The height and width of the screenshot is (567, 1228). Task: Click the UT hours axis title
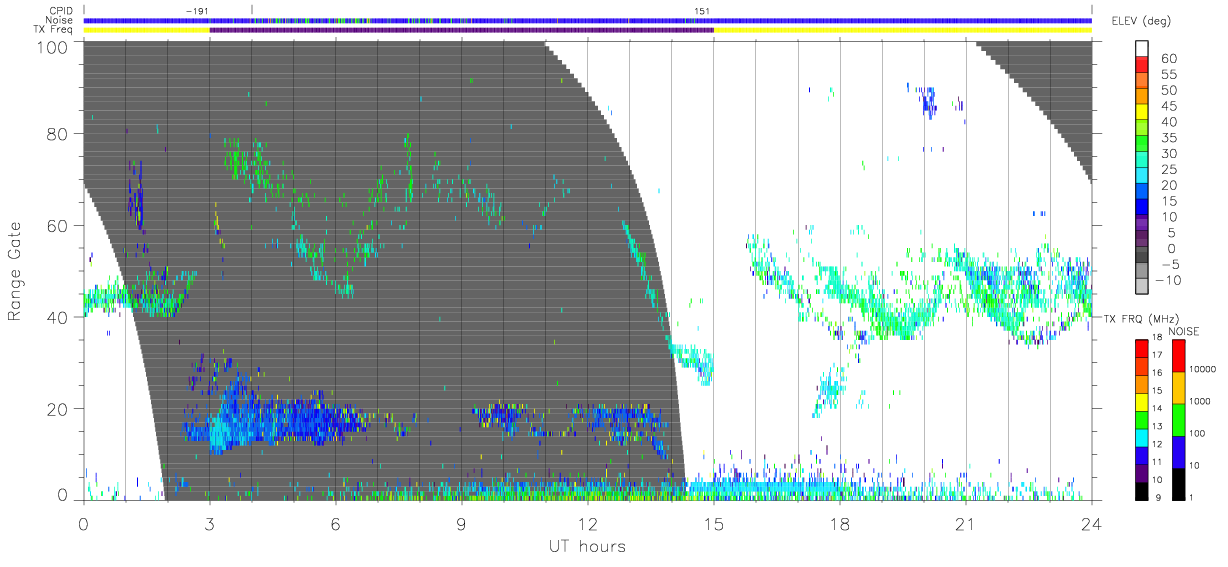pos(586,546)
